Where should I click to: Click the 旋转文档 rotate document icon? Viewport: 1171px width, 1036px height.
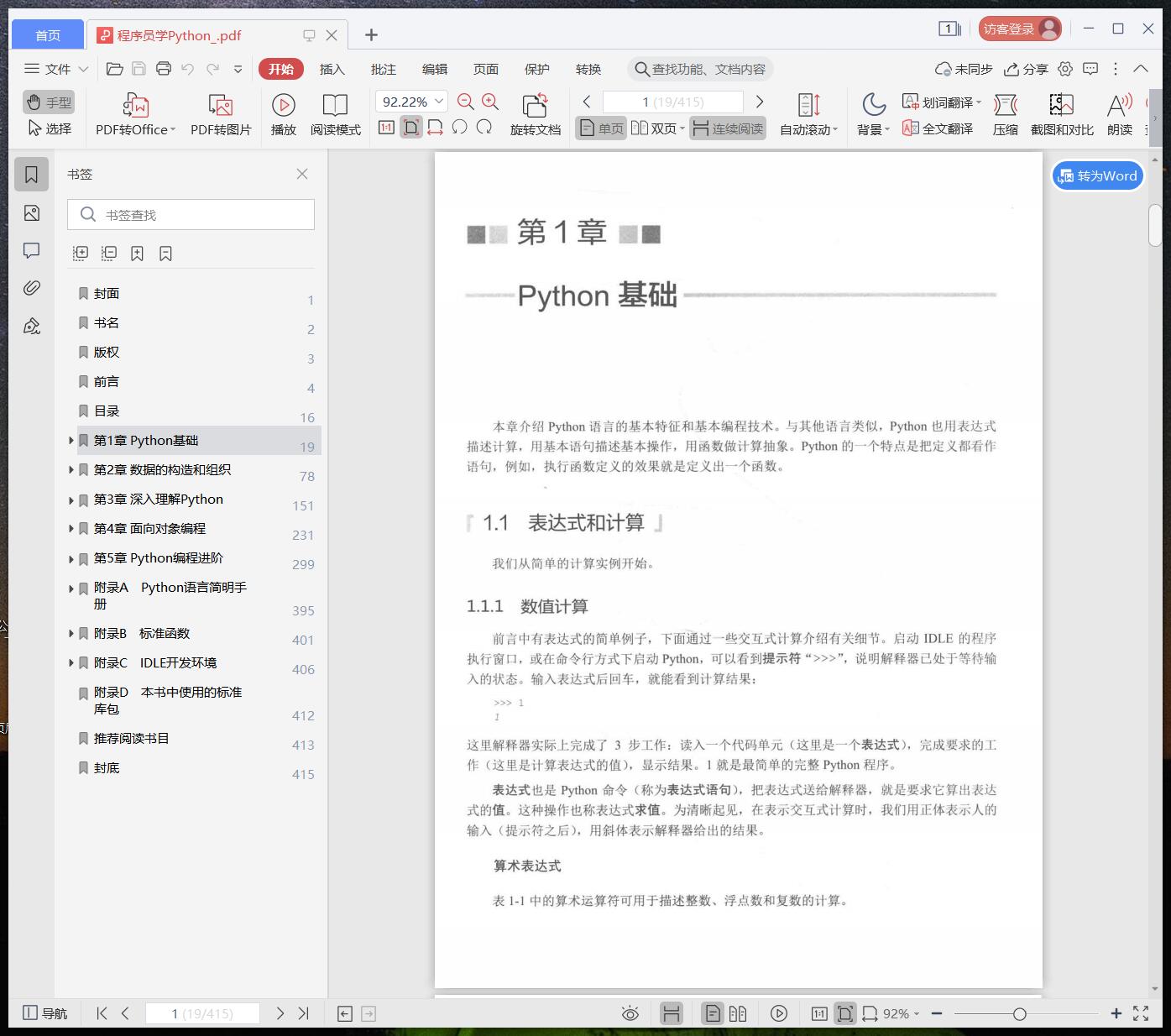point(535,115)
